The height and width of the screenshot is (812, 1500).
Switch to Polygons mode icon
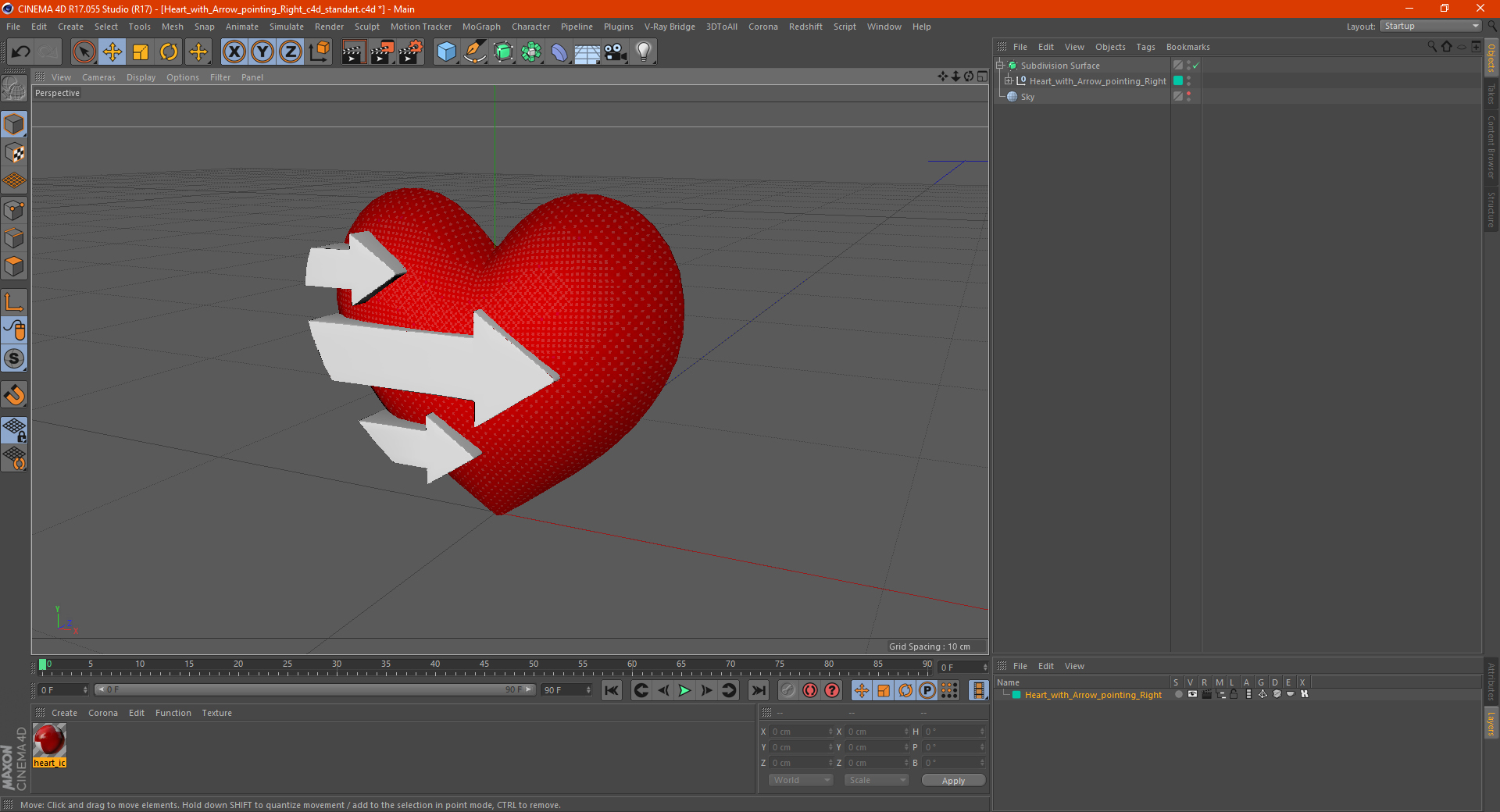pyautogui.click(x=14, y=266)
